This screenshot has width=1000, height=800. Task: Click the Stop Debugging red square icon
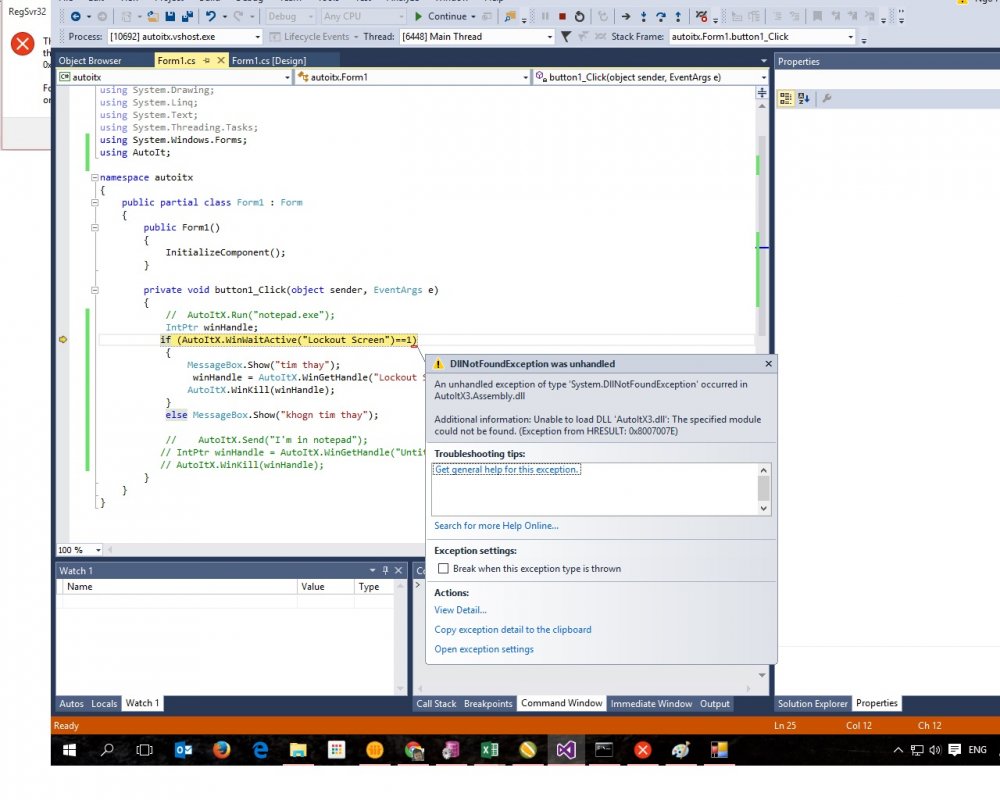coord(562,17)
